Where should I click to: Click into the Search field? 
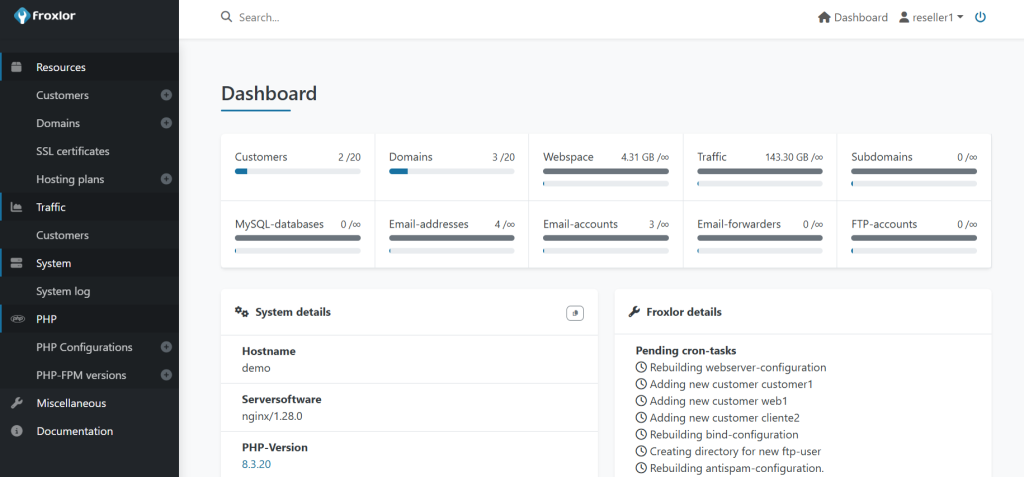coord(400,17)
